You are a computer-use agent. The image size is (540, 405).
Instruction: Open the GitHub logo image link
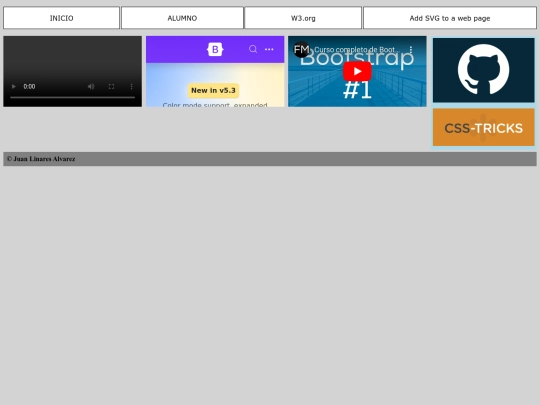pyautogui.click(x=484, y=70)
